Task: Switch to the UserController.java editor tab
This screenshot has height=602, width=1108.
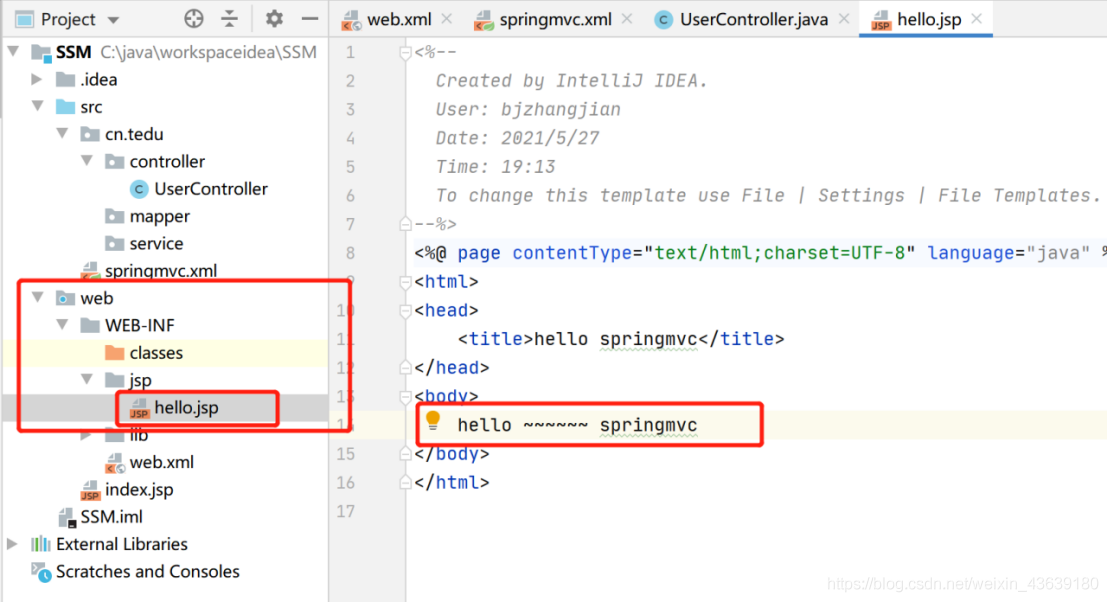Action: click(x=754, y=20)
